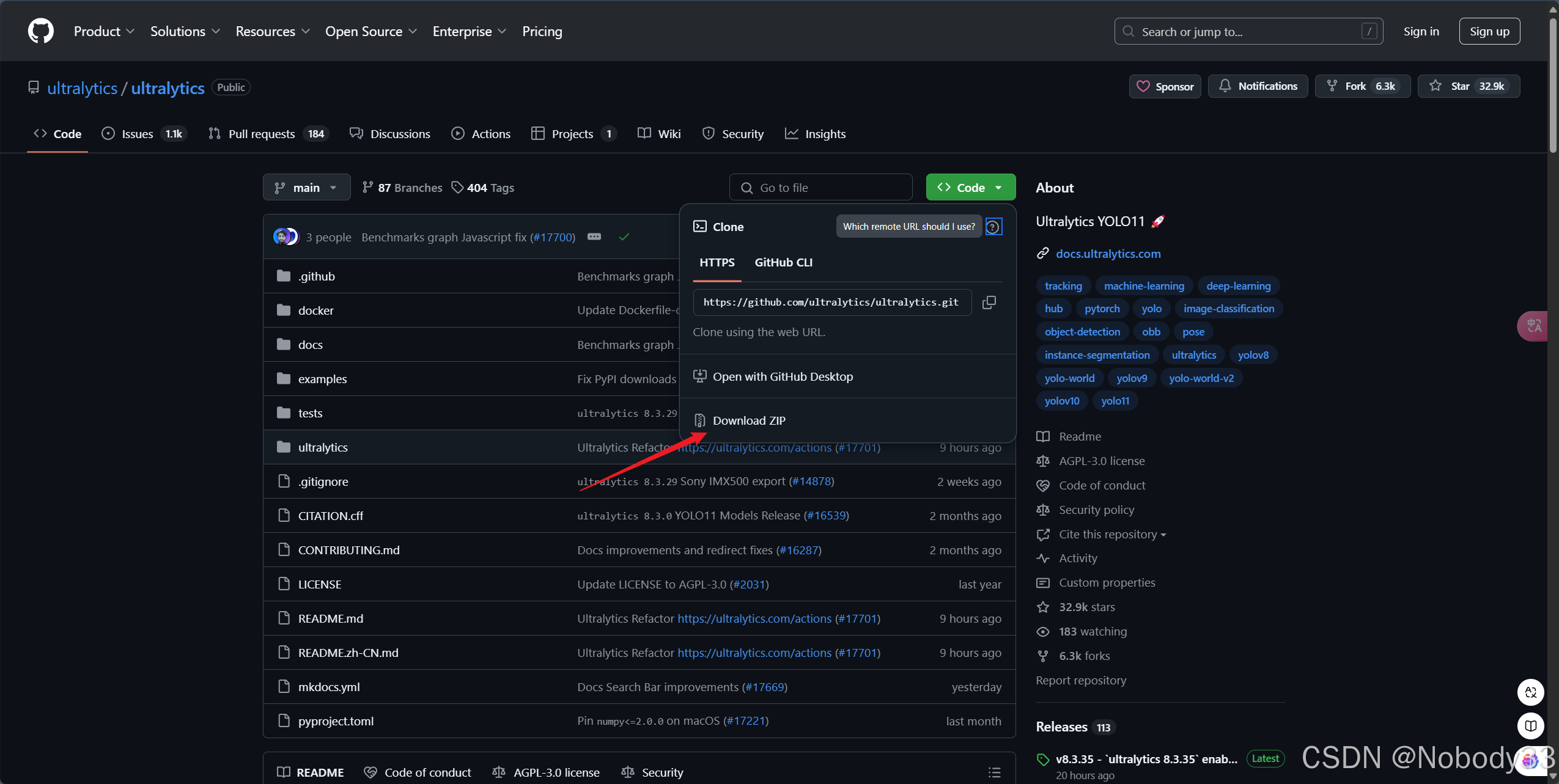Fork the repository

[x=1362, y=86]
